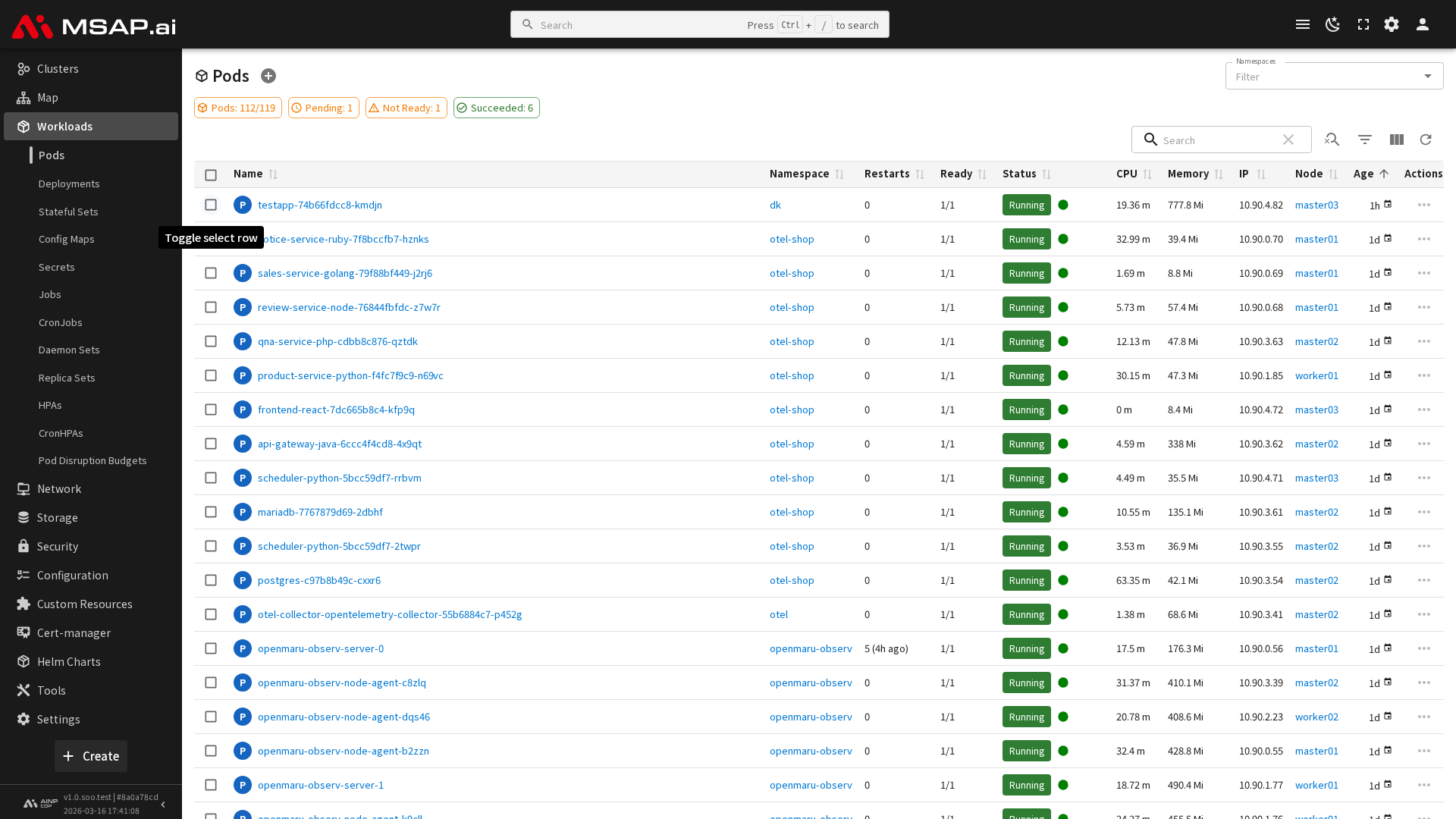Image resolution: width=1456 pixels, height=819 pixels.
Task: Click the pods table search field
Action: (x=1217, y=140)
